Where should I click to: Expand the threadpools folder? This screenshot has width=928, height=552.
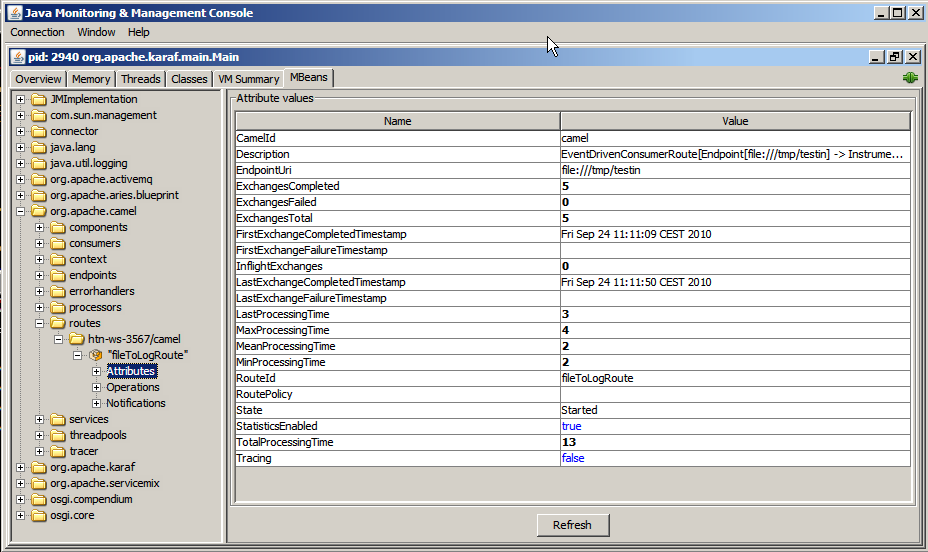click(39, 435)
